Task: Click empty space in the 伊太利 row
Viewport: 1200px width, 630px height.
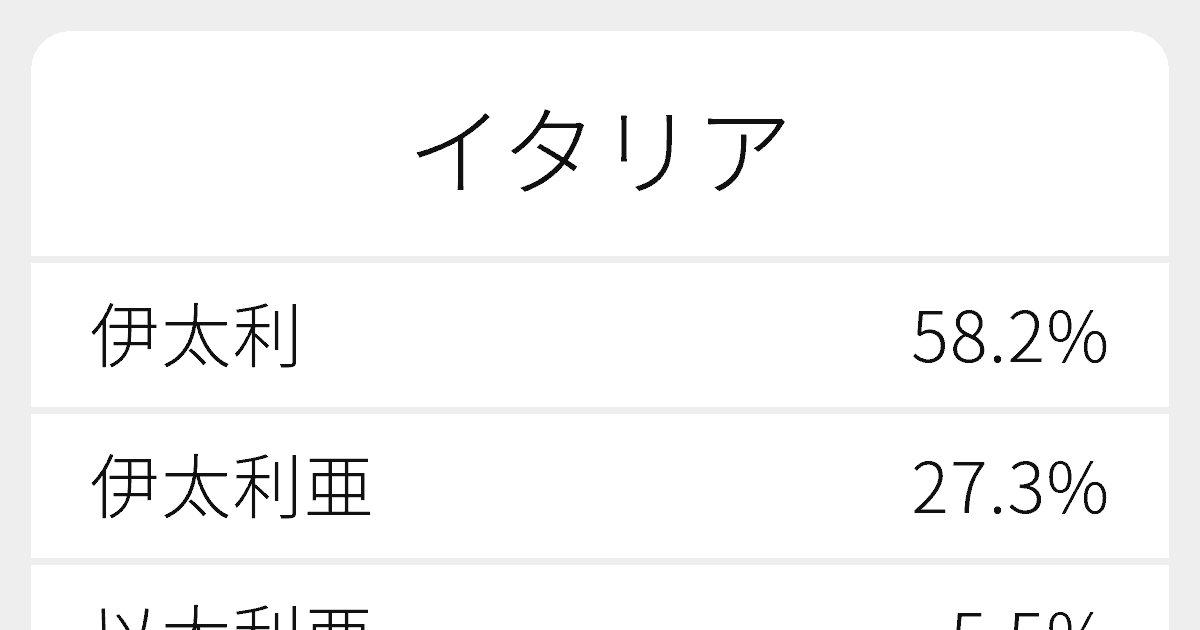Action: (600, 338)
